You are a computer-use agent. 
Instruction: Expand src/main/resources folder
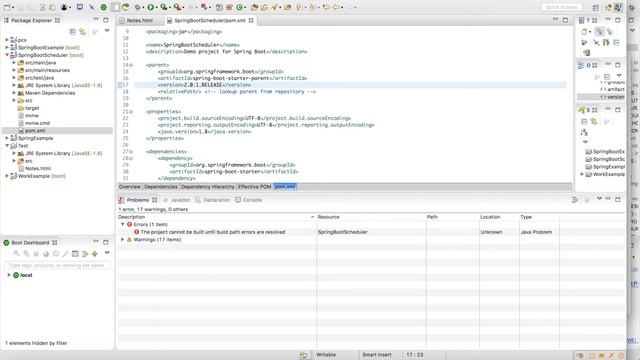click(x=14, y=70)
